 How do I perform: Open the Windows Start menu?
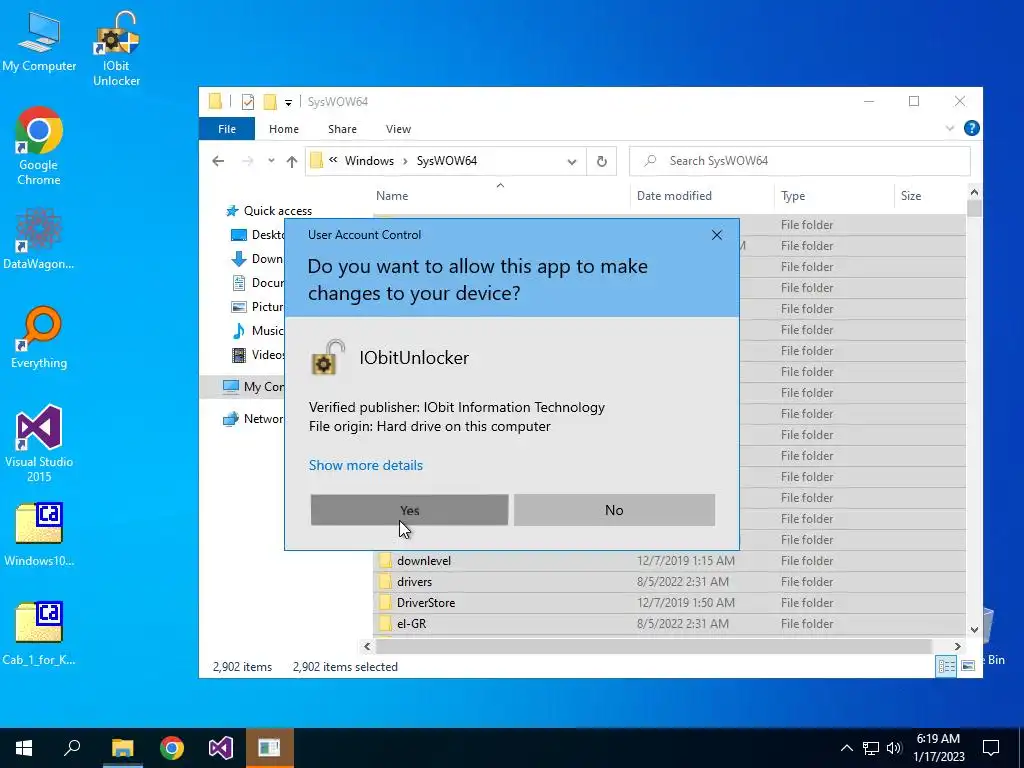pos(24,748)
